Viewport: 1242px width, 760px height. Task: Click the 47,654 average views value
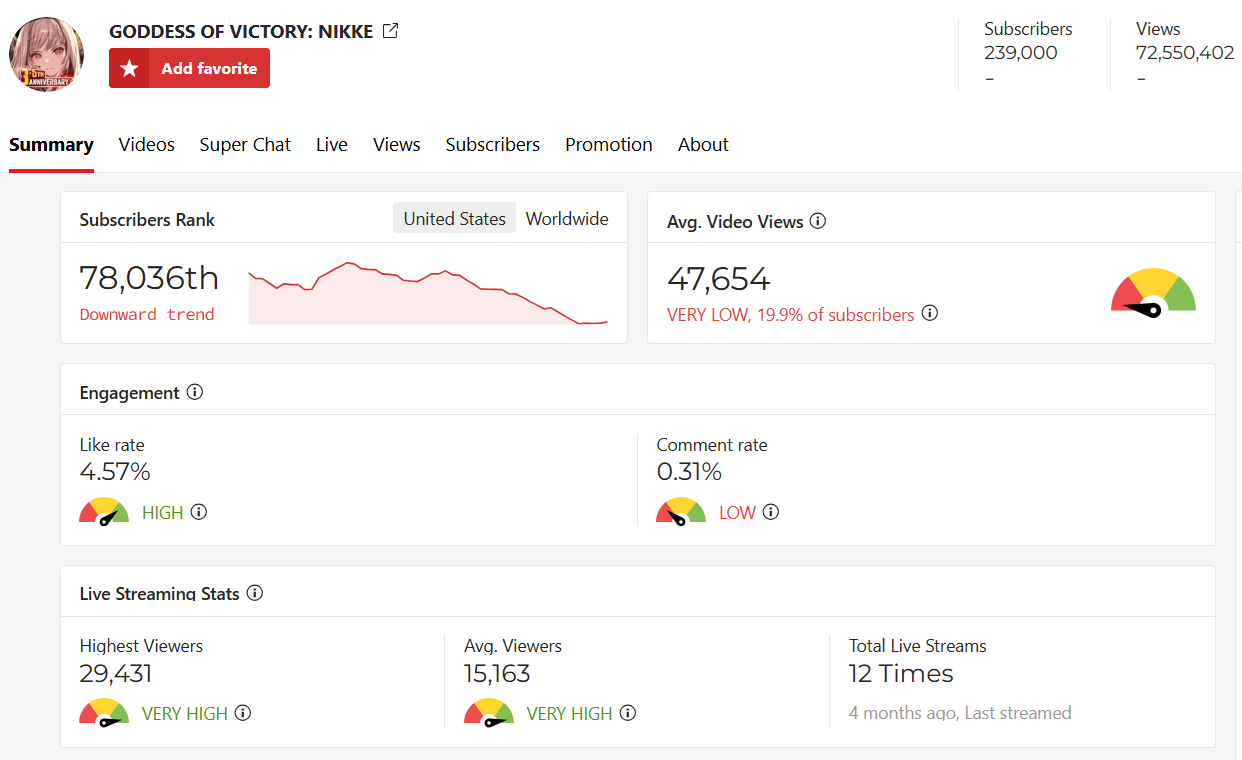[x=719, y=278]
